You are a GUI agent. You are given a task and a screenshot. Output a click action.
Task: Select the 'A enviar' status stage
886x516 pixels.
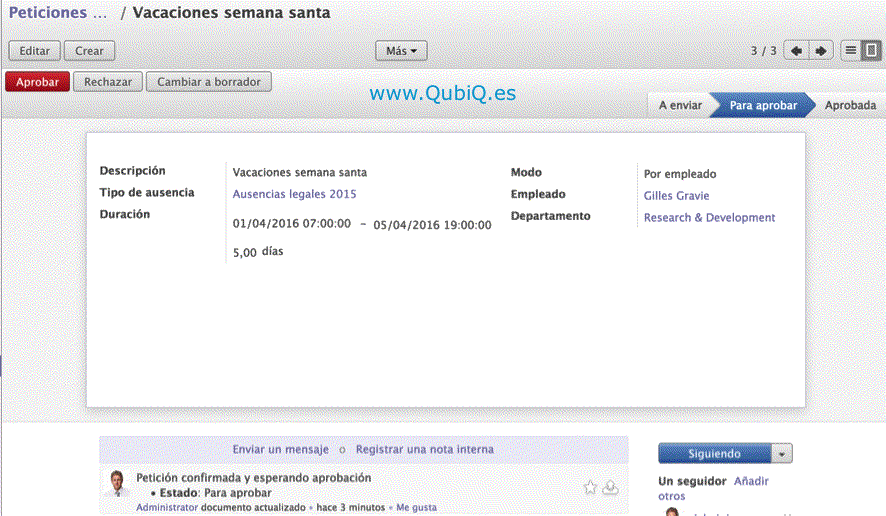click(x=680, y=105)
